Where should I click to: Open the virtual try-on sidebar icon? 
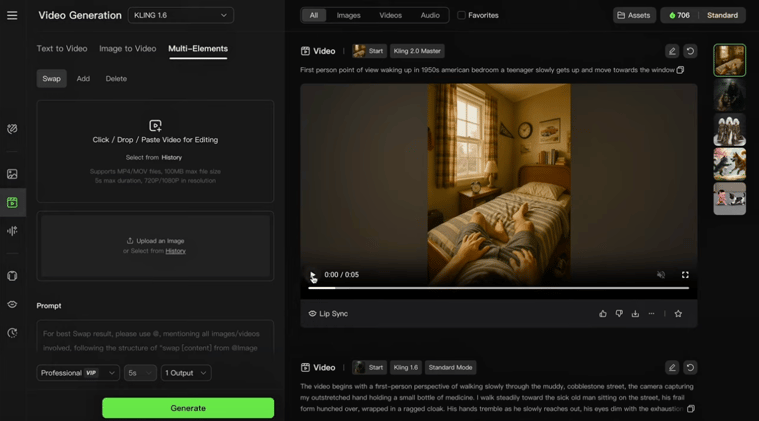(x=12, y=276)
